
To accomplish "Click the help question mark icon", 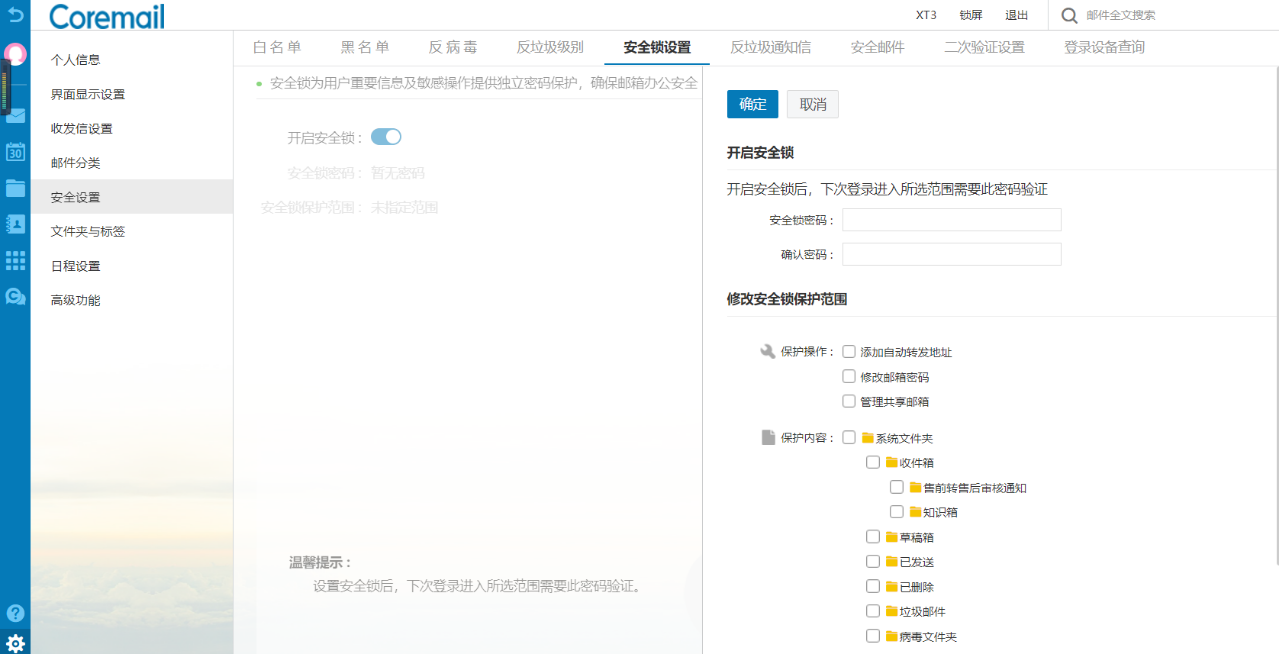I will 15,613.
